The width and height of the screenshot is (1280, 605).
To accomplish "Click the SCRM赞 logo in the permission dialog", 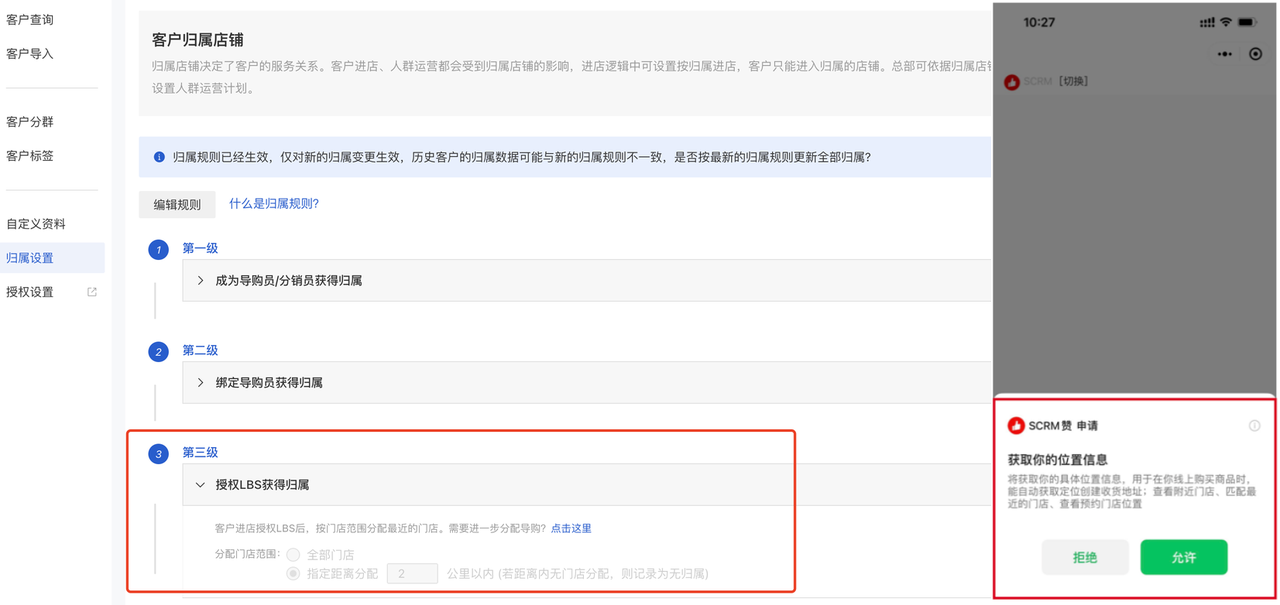I will click(x=1016, y=426).
